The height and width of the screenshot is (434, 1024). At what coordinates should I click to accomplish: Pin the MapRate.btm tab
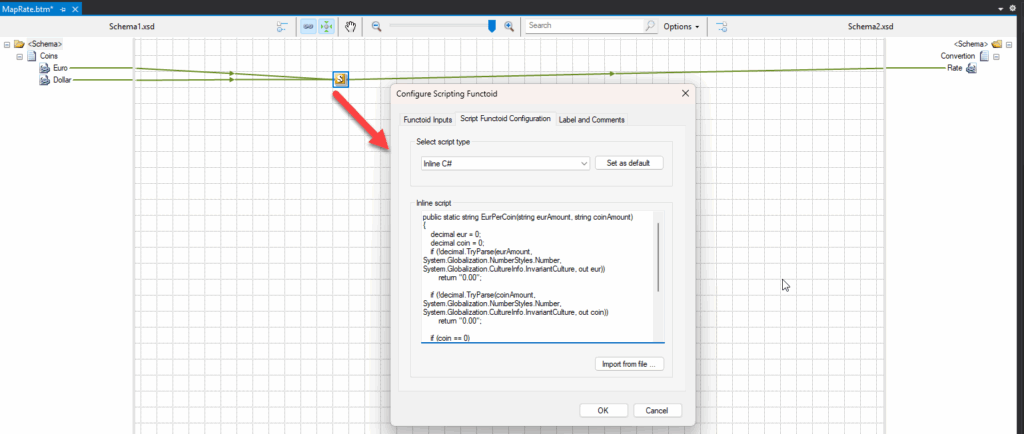(x=62, y=8)
